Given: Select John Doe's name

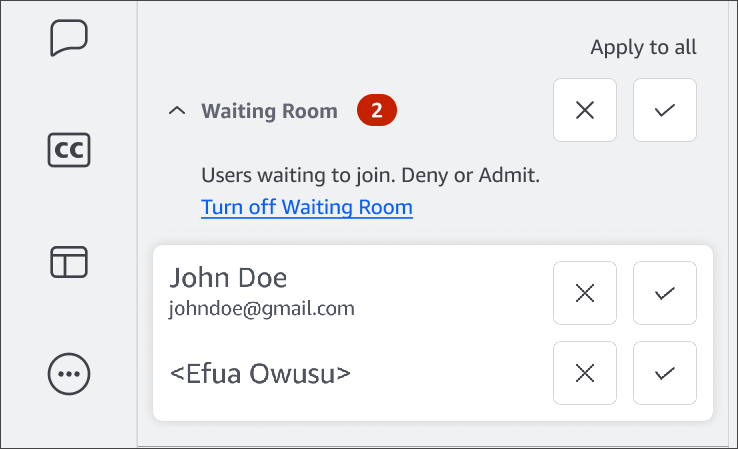Looking at the screenshot, I should coord(230,278).
